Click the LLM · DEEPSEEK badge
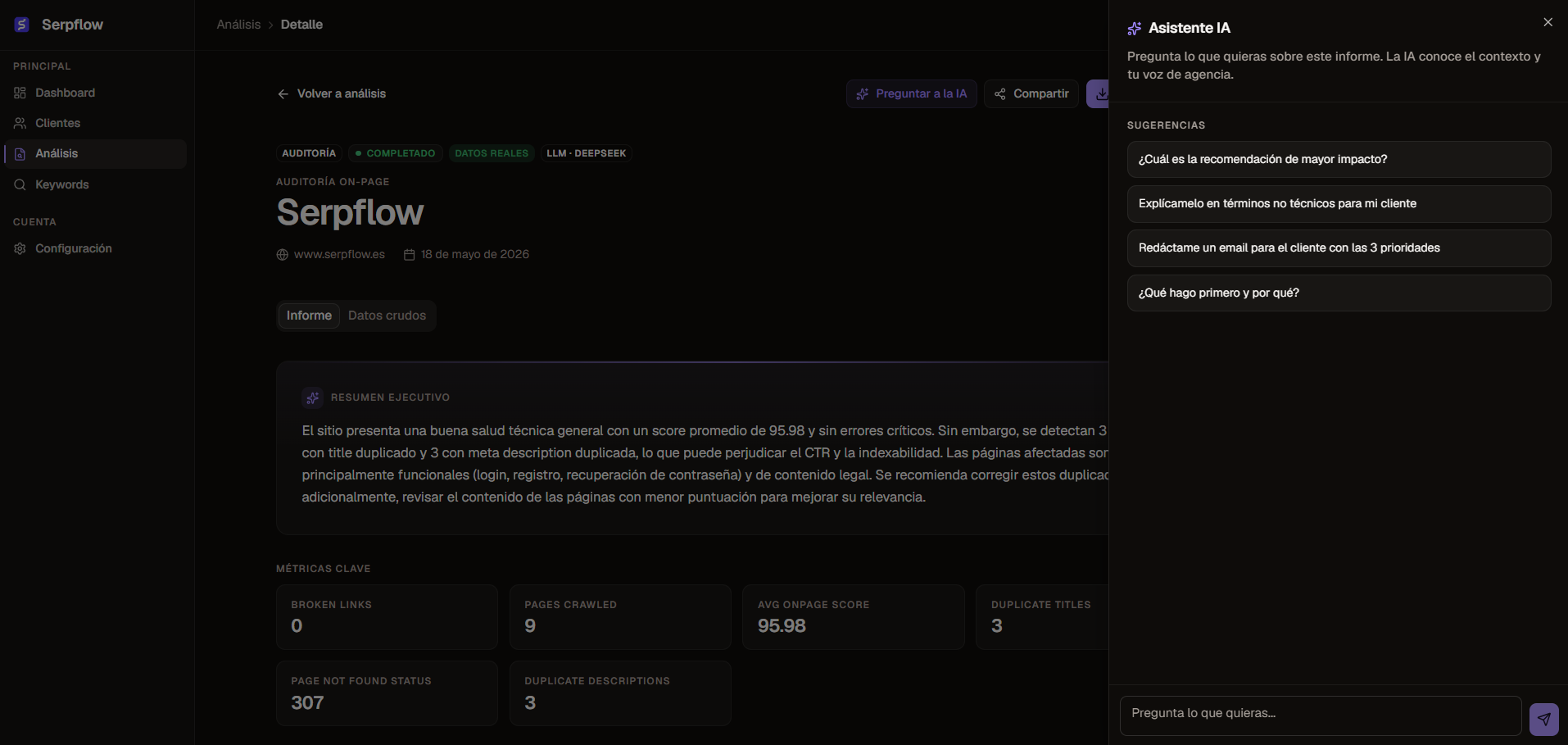1568x745 pixels. (587, 153)
